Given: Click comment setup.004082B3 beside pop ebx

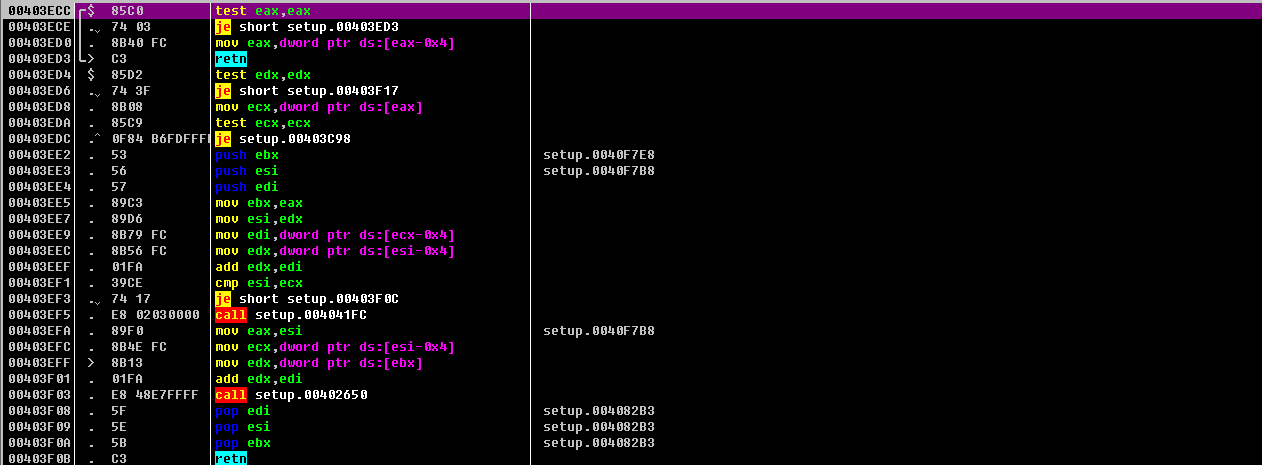Looking at the screenshot, I should coord(599,443).
